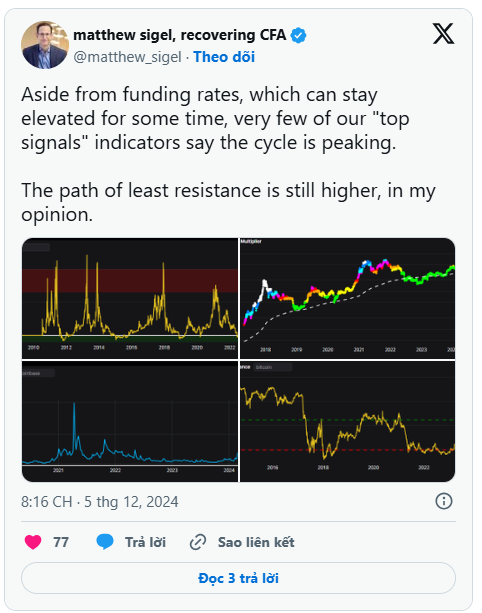Click the Trả lời reply label
The image size is (482, 613).
click(x=145, y=543)
